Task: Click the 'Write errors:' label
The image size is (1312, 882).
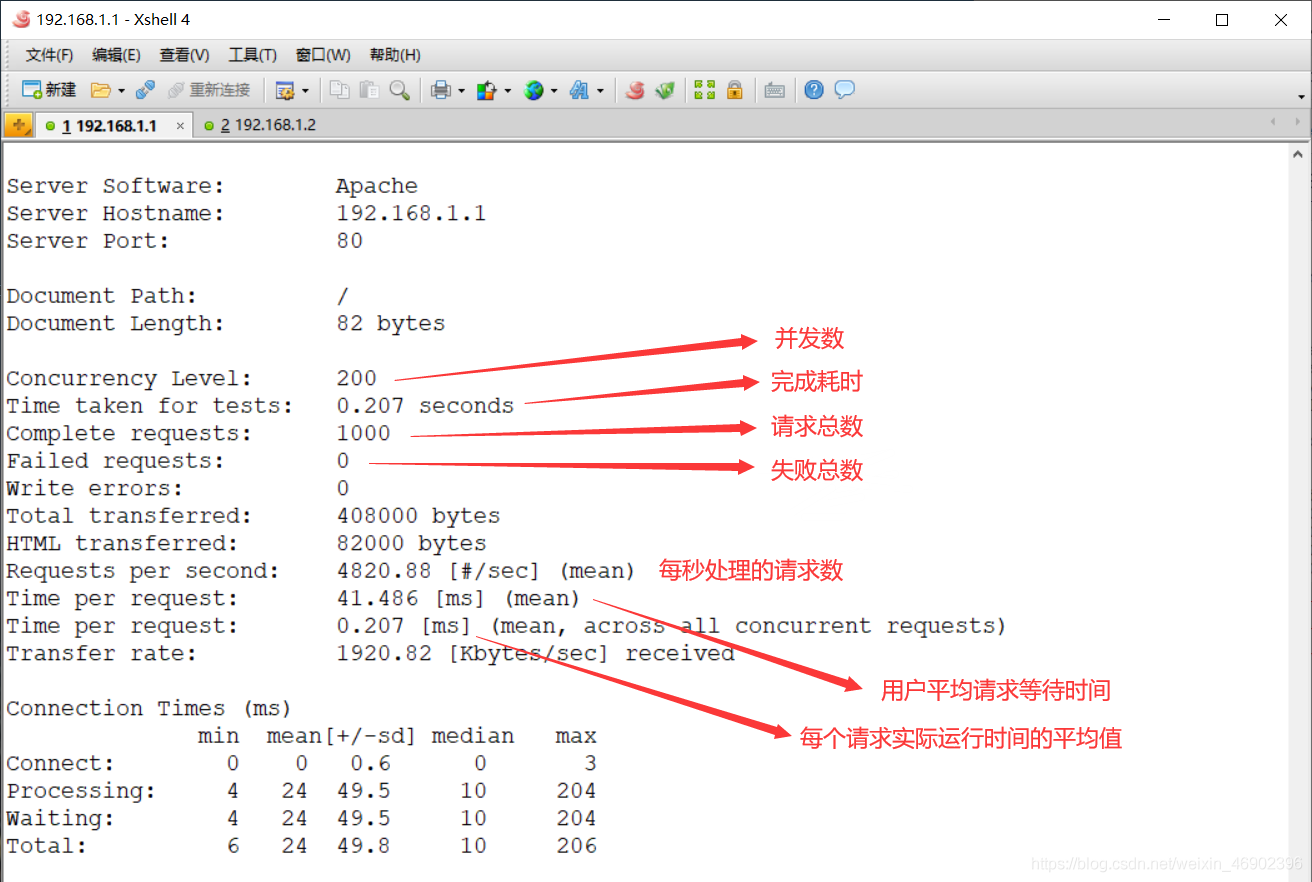Action: coord(95,488)
